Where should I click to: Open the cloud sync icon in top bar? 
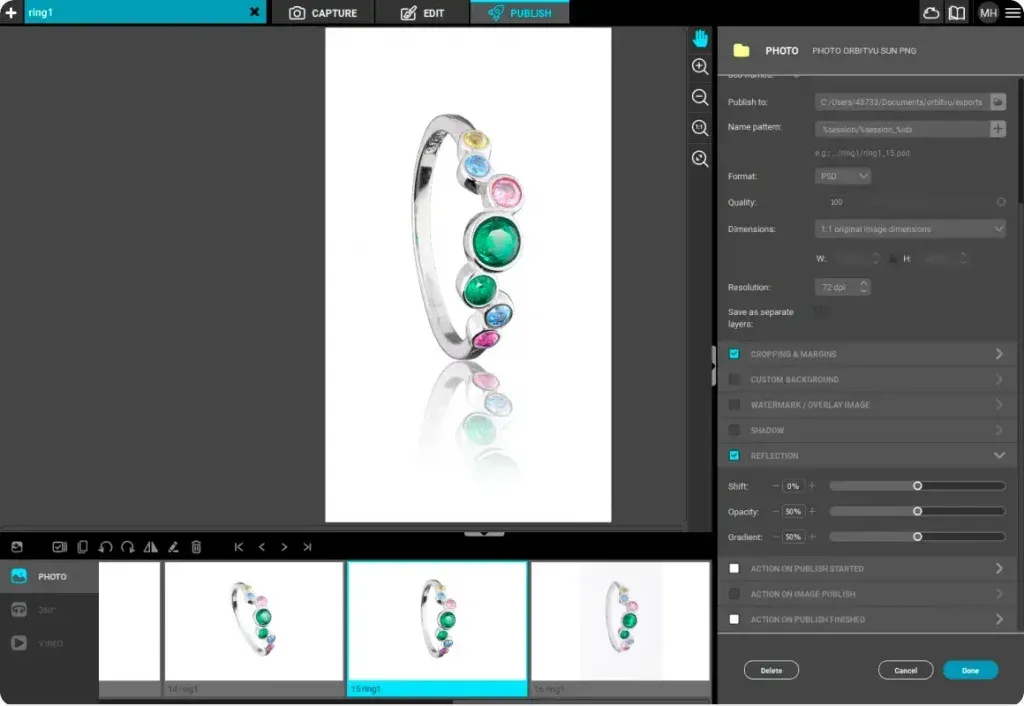(x=930, y=13)
